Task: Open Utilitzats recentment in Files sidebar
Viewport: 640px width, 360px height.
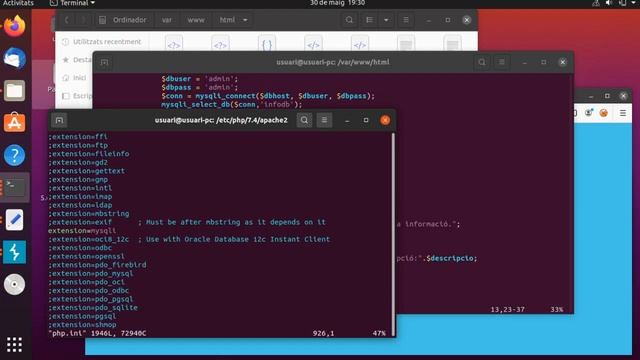Action: 102,42
